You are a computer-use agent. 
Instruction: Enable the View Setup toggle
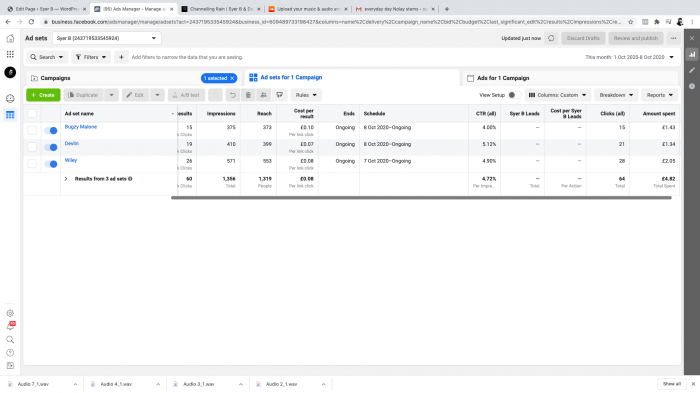click(514, 95)
